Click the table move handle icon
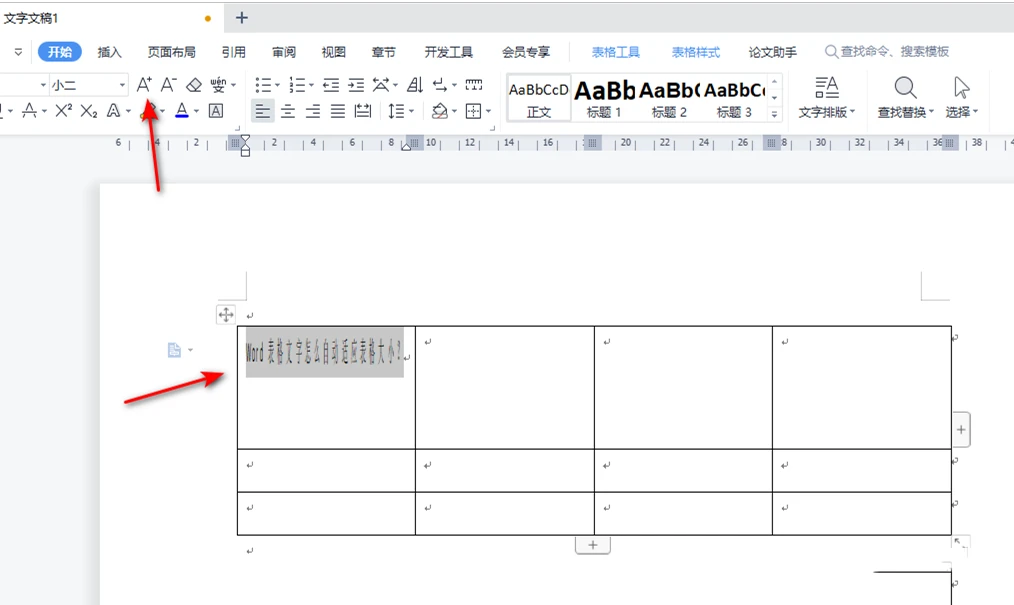 (226, 315)
